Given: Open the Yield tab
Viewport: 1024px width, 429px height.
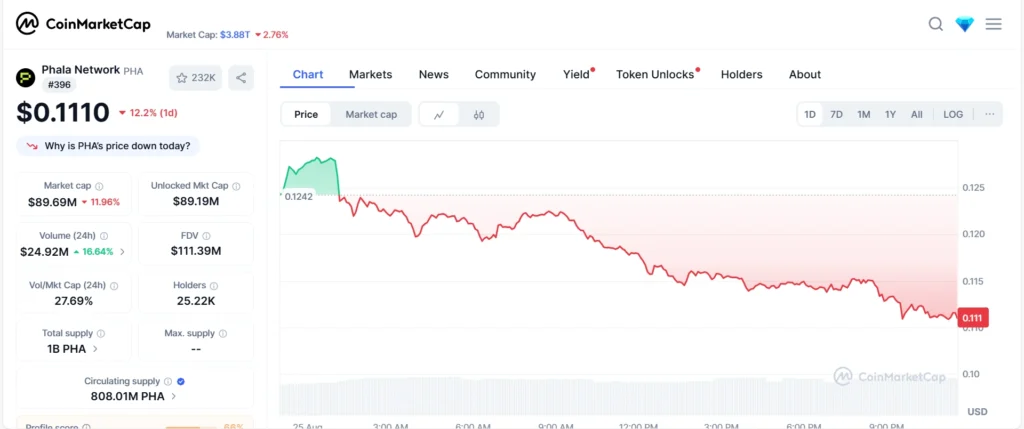Looking at the screenshot, I should pos(577,74).
